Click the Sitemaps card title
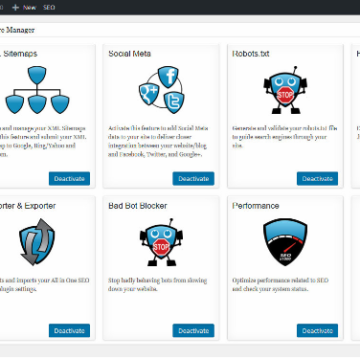The width and height of the screenshot is (360, 360). point(19,54)
